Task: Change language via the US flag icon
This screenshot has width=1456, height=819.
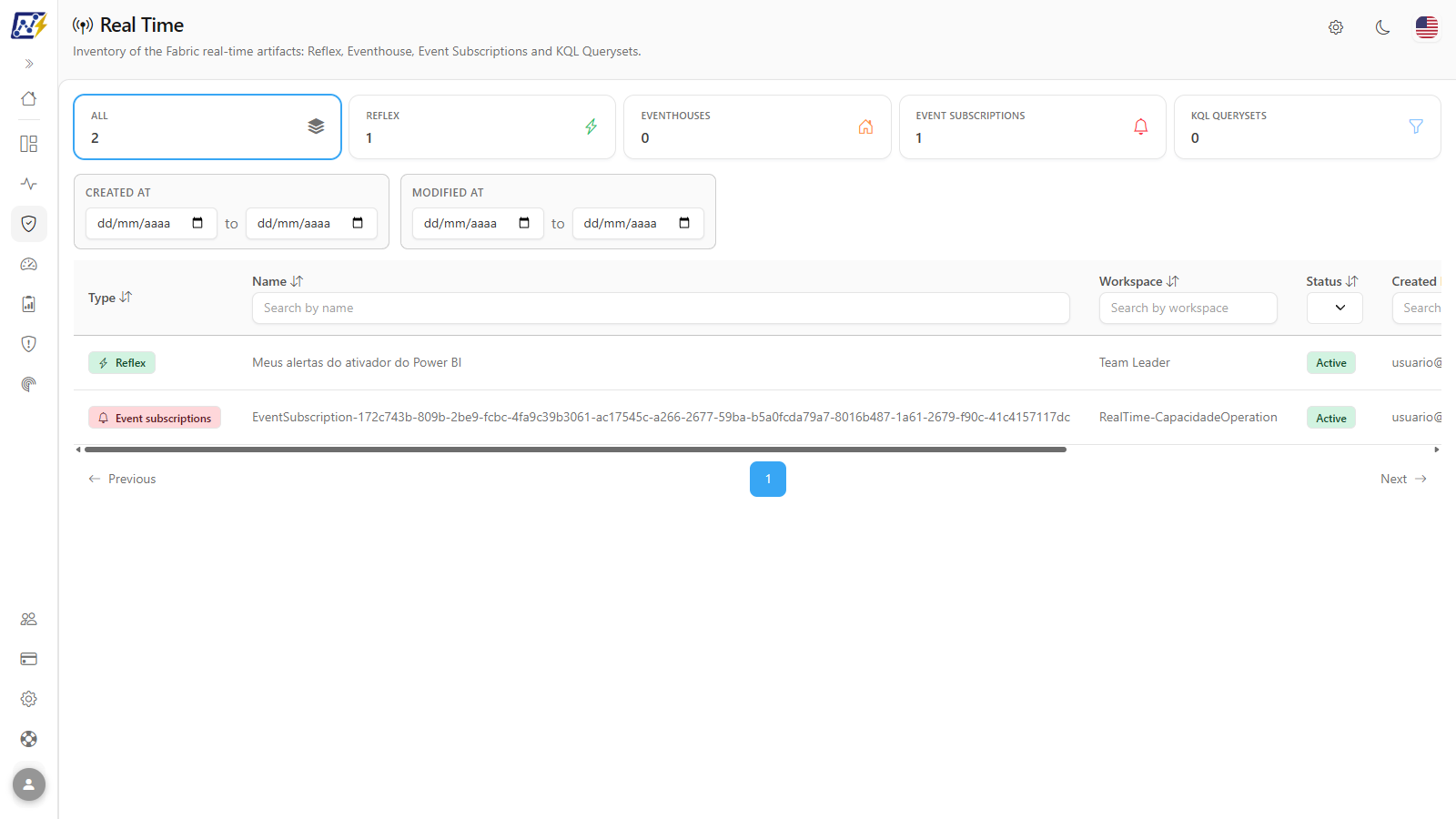Action: pyautogui.click(x=1427, y=27)
